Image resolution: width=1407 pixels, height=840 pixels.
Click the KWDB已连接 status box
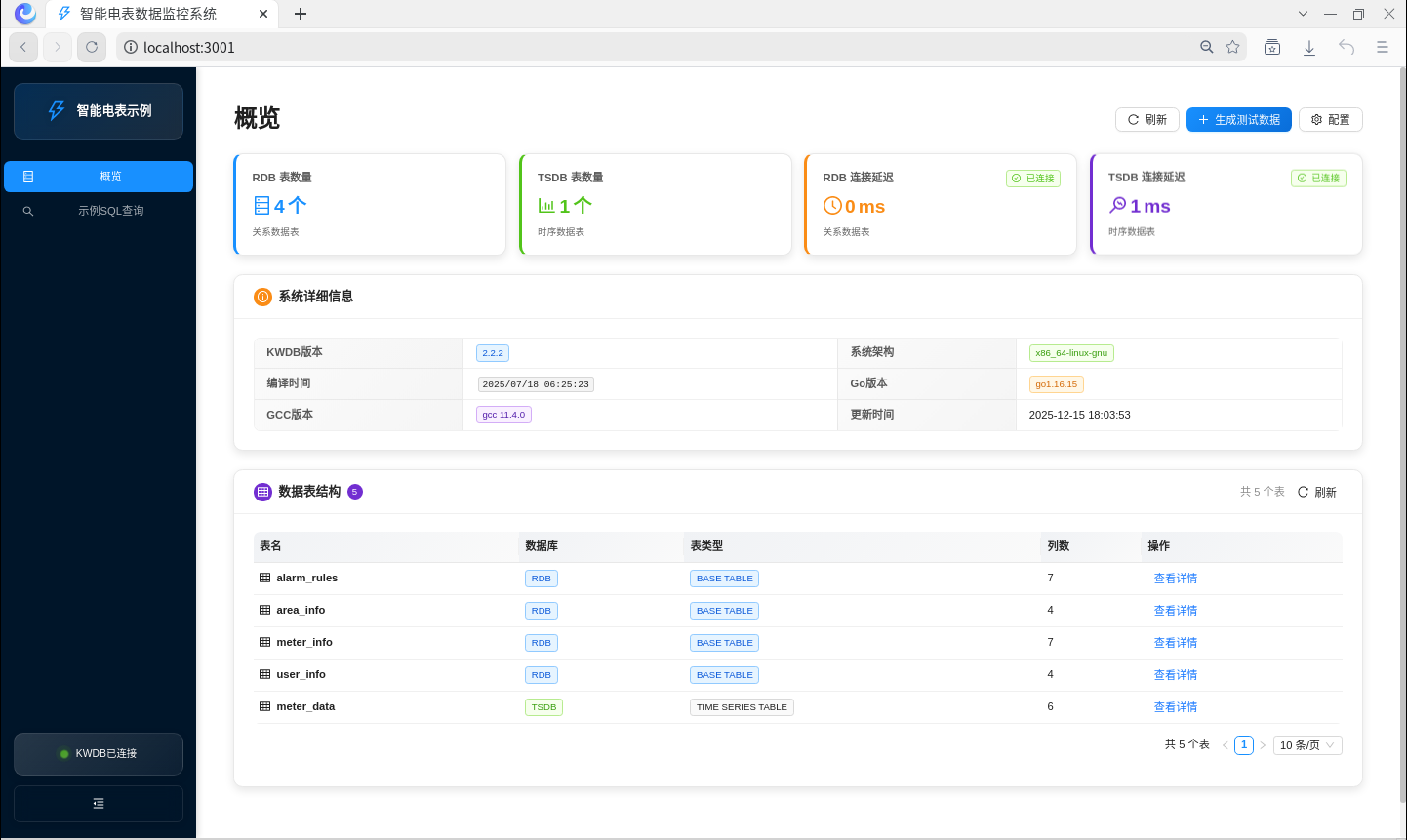click(99, 754)
